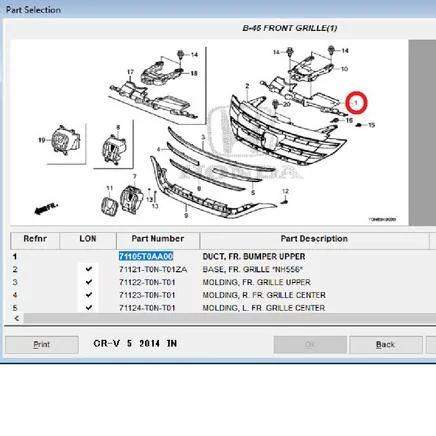Click the Refnr column header
Screen dimensions: 436x436
click(x=35, y=240)
